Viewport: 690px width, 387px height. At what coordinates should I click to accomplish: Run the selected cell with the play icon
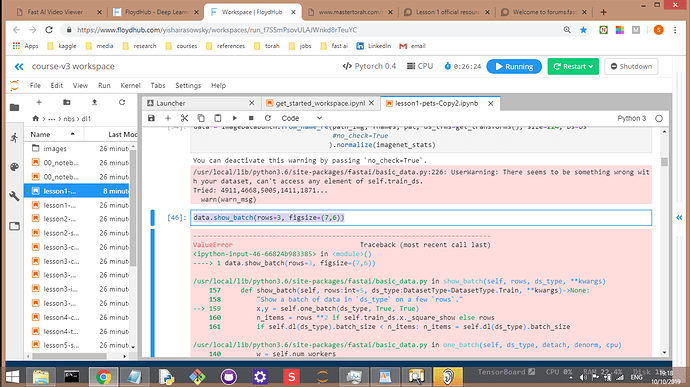[x=235, y=118]
